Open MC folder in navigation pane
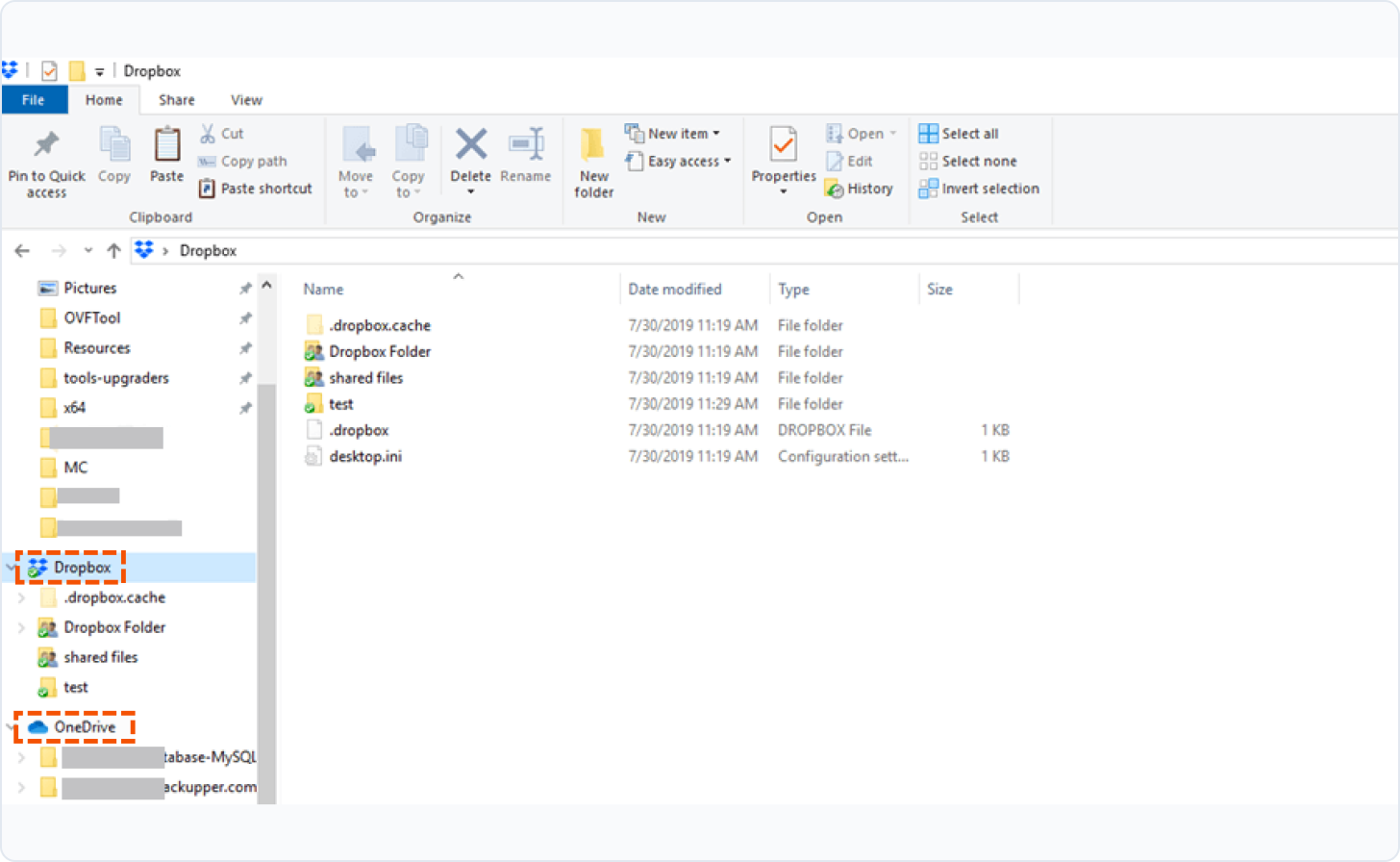 75,468
